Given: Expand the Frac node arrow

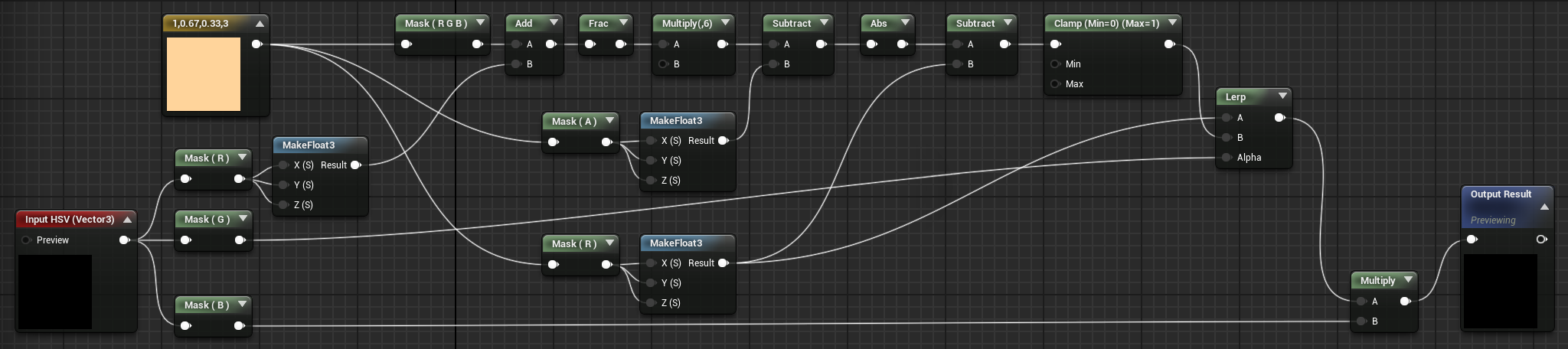Looking at the screenshot, I should [623, 23].
